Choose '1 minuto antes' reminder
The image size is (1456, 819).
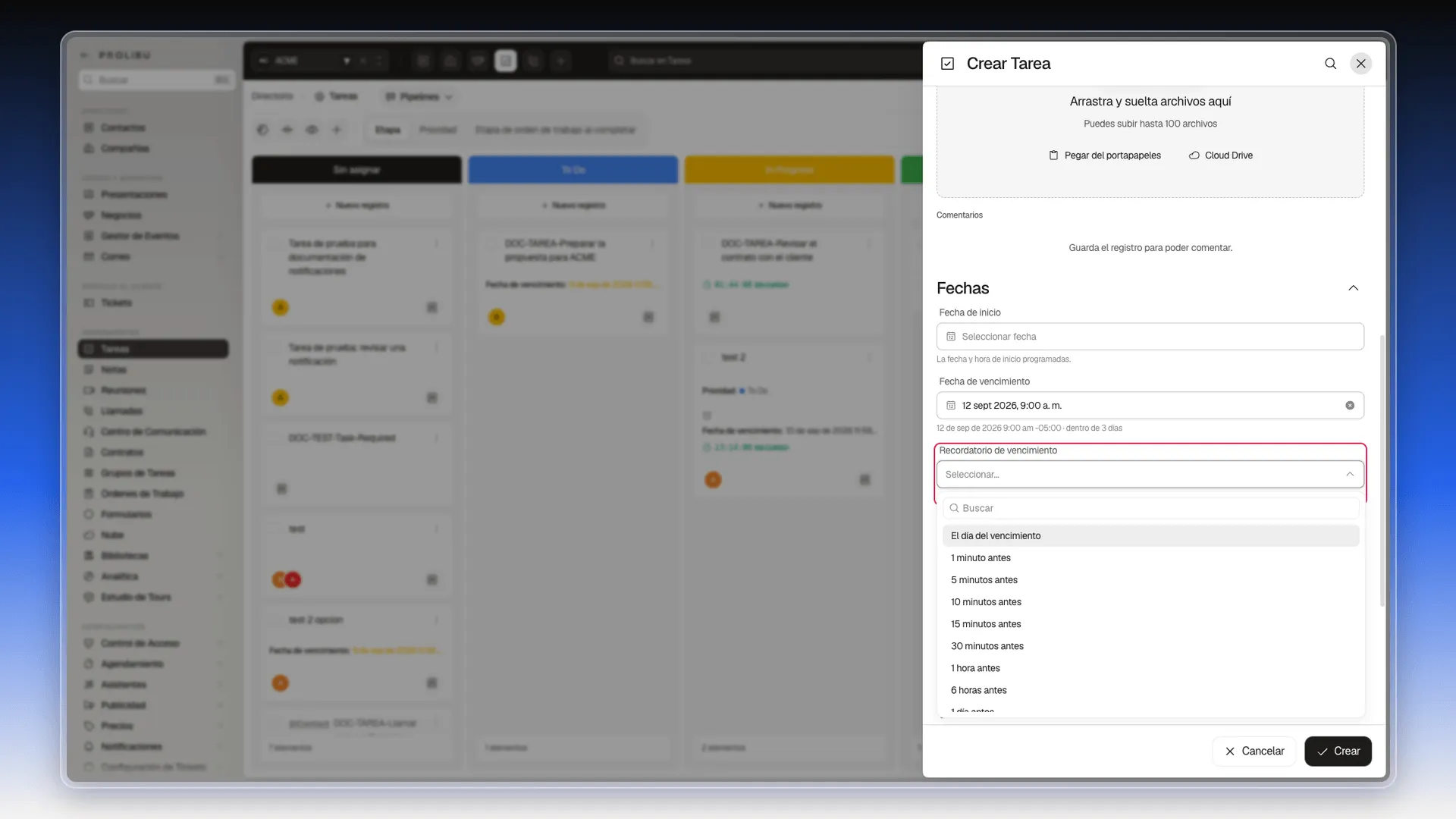(1150, 557)
